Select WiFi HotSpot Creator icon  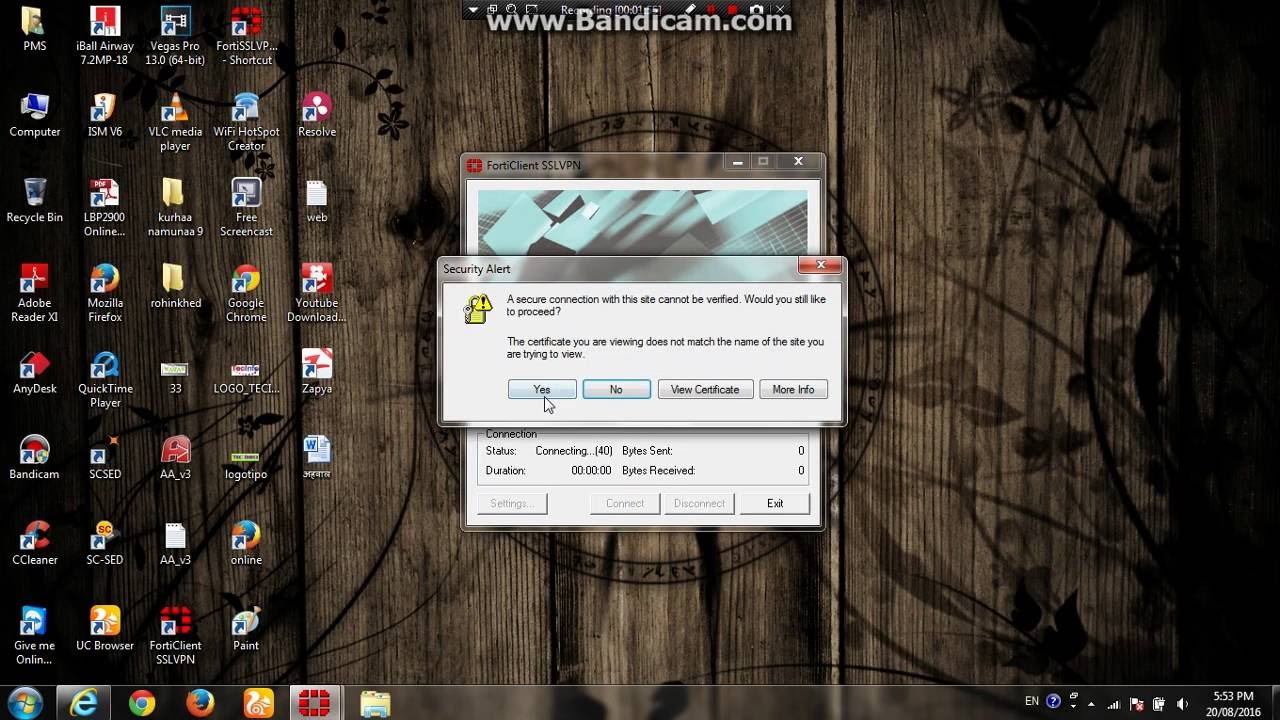tap(246, 122)
